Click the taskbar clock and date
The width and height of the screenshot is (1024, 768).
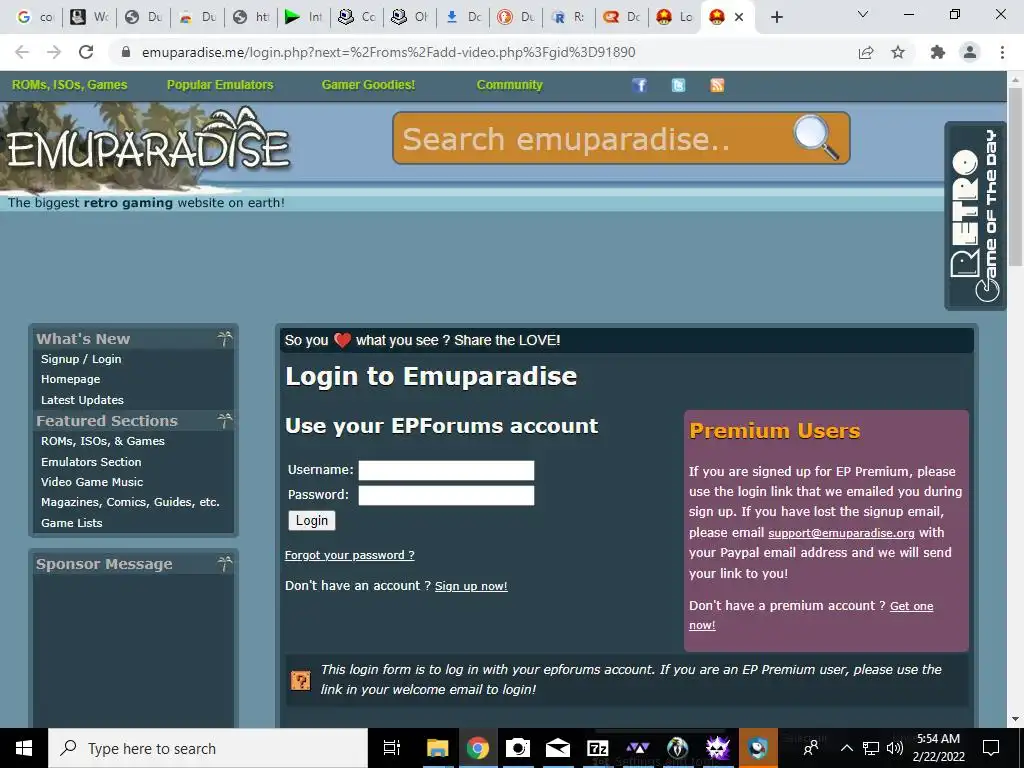click(938, 748)
